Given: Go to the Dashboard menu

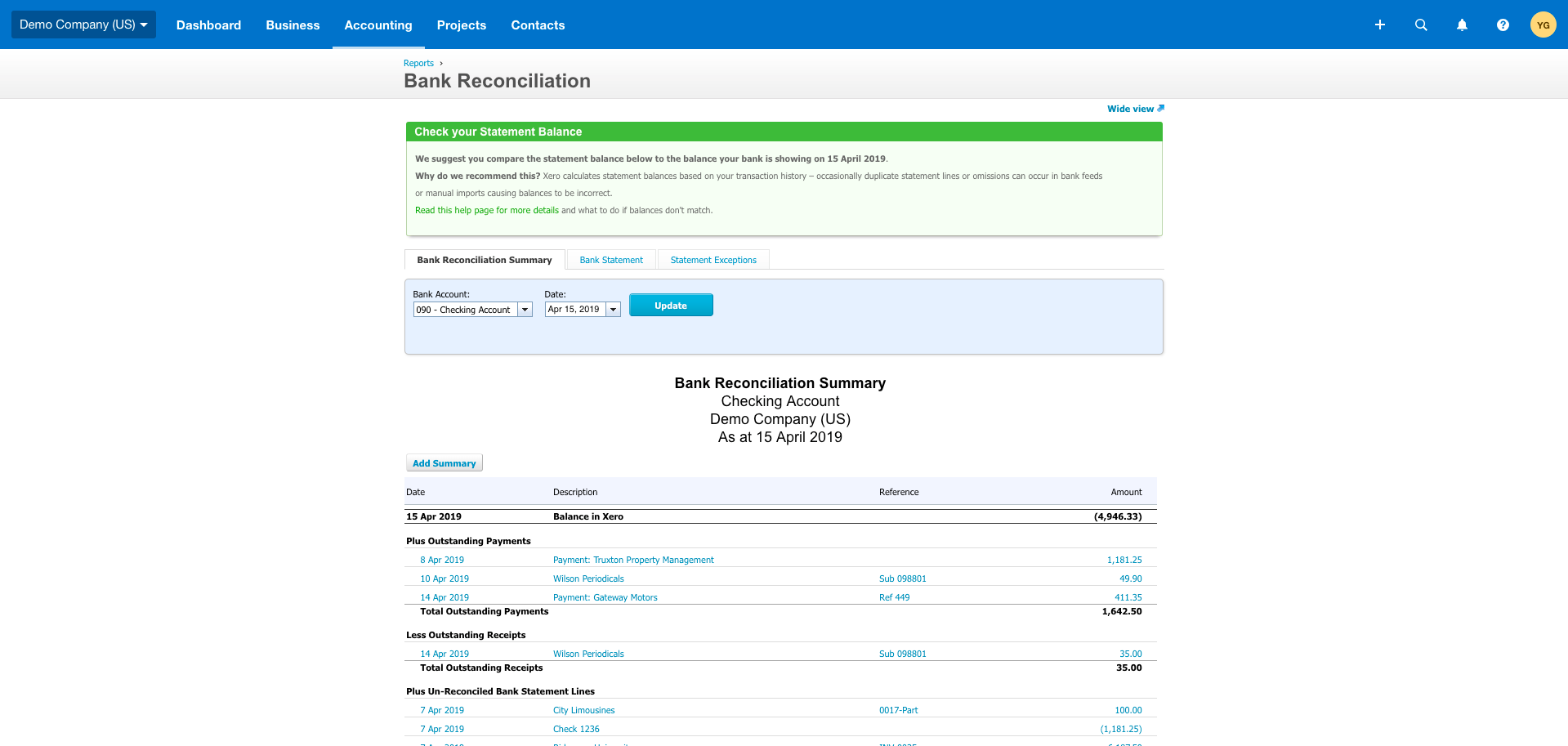Looking at the screenshot, I should 208,25.
